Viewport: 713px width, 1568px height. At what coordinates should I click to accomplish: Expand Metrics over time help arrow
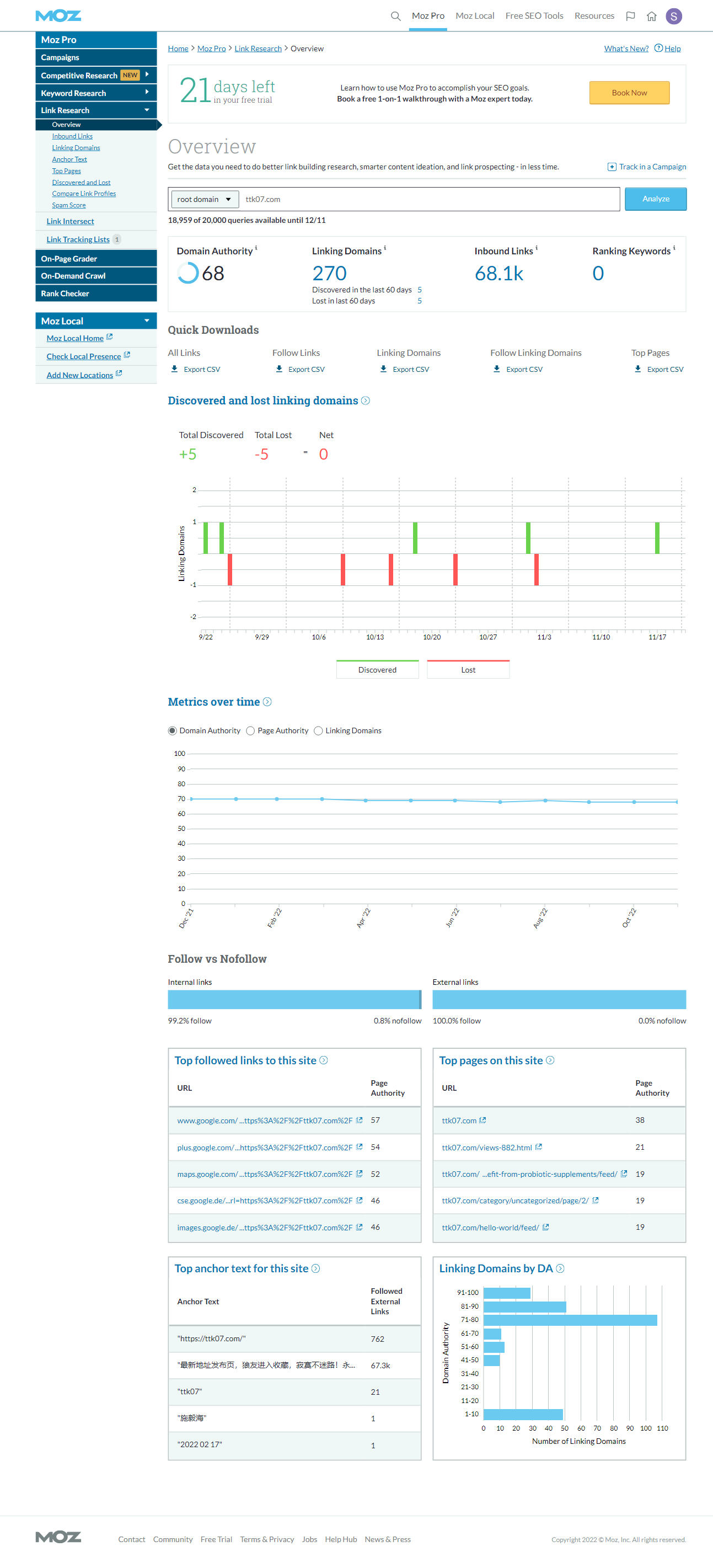pos(267,702)
